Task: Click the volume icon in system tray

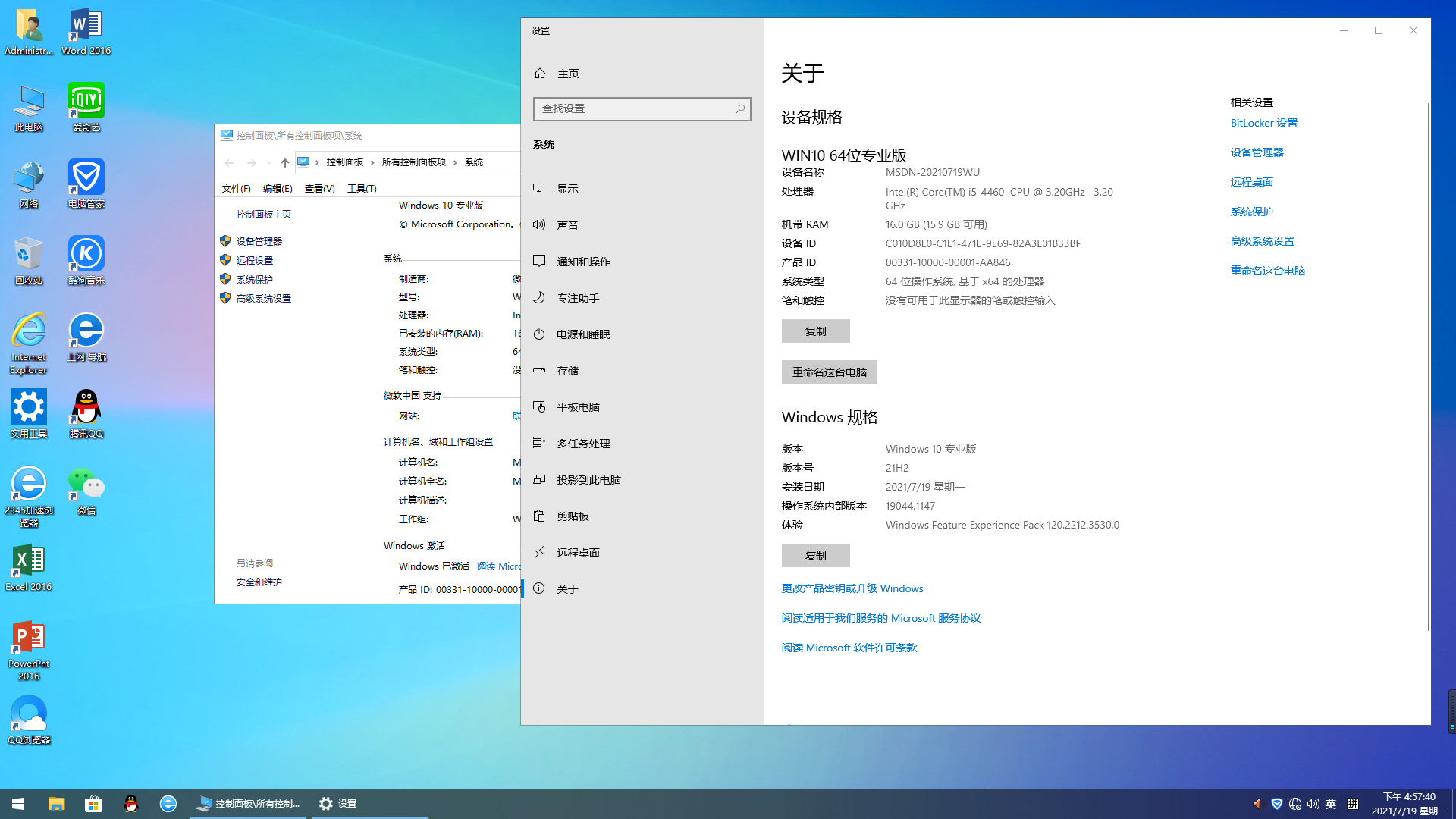Action: point(1313,804)
